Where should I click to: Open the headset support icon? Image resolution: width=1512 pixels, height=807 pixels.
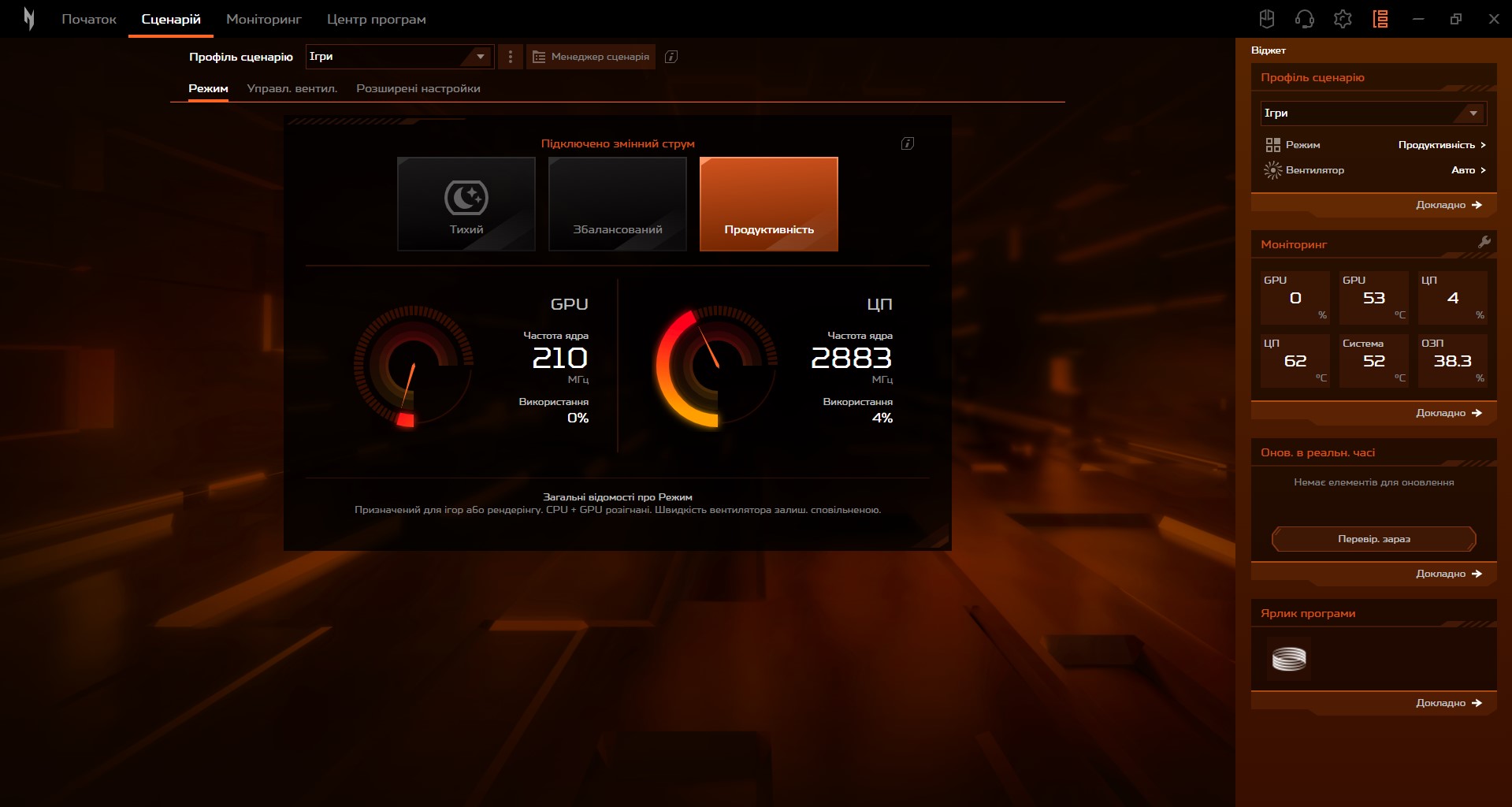tap(1304, 19)
